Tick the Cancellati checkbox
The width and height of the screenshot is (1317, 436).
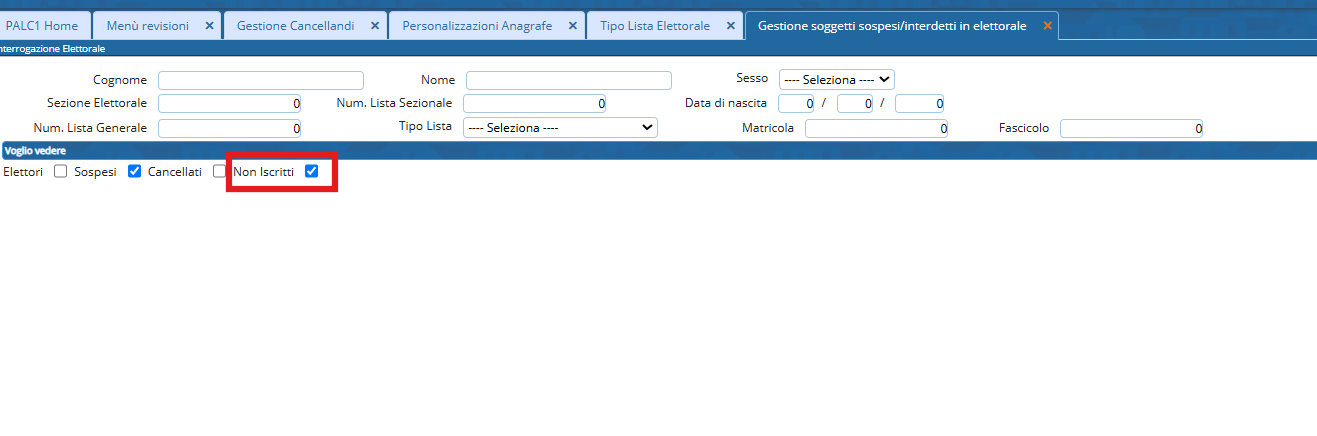coord(220,172)
